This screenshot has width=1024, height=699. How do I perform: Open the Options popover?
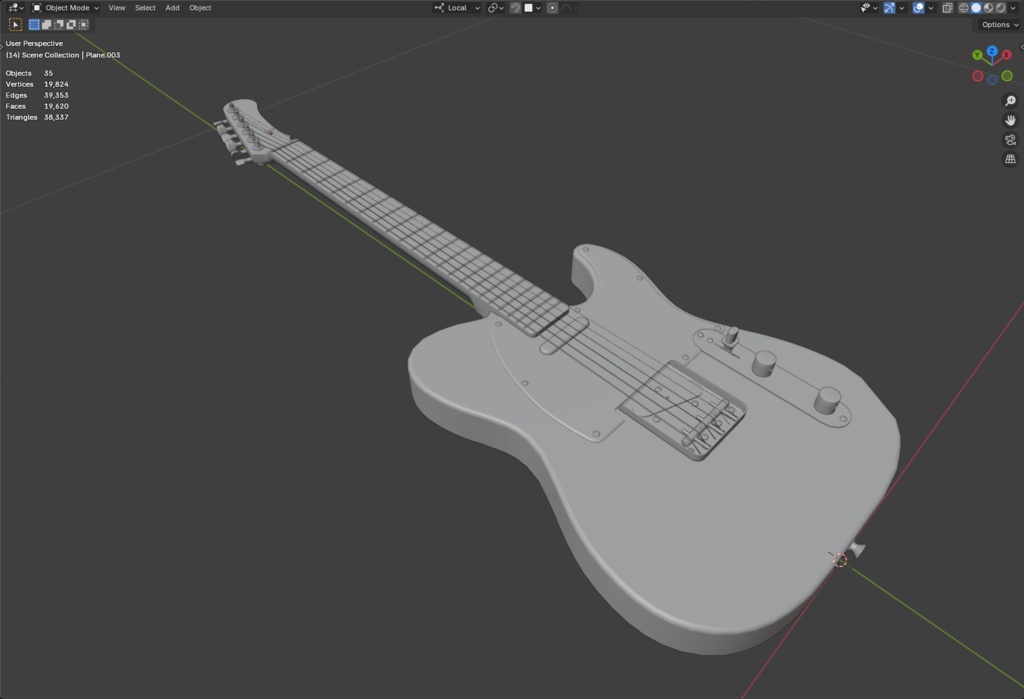(x=999, y=25)
